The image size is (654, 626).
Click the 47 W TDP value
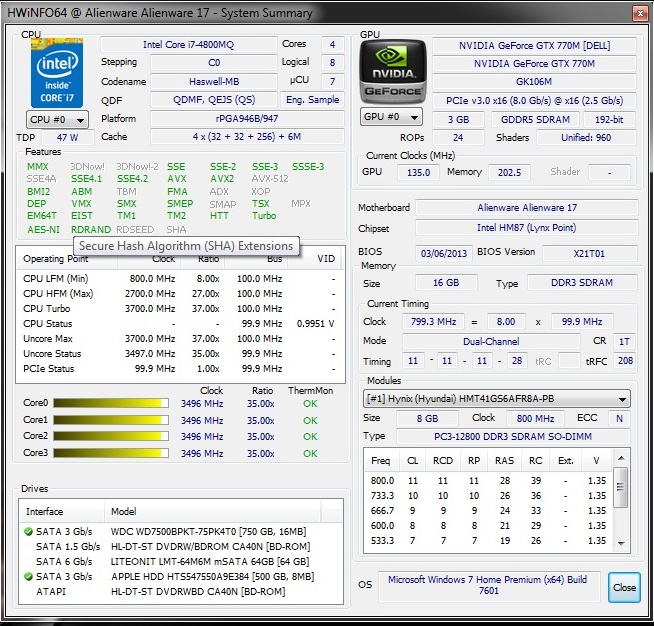68,137
